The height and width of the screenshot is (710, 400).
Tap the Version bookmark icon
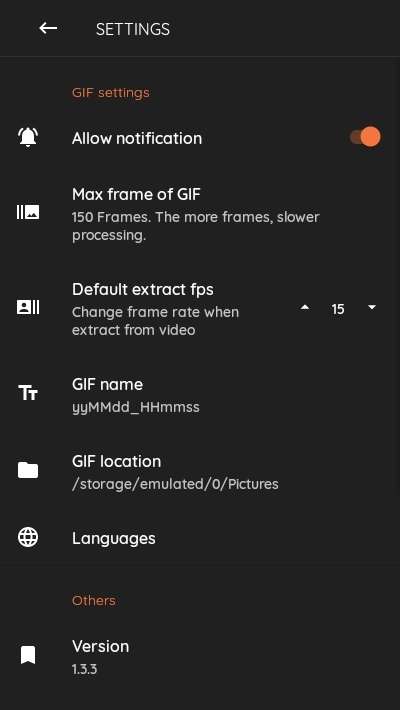28,655
